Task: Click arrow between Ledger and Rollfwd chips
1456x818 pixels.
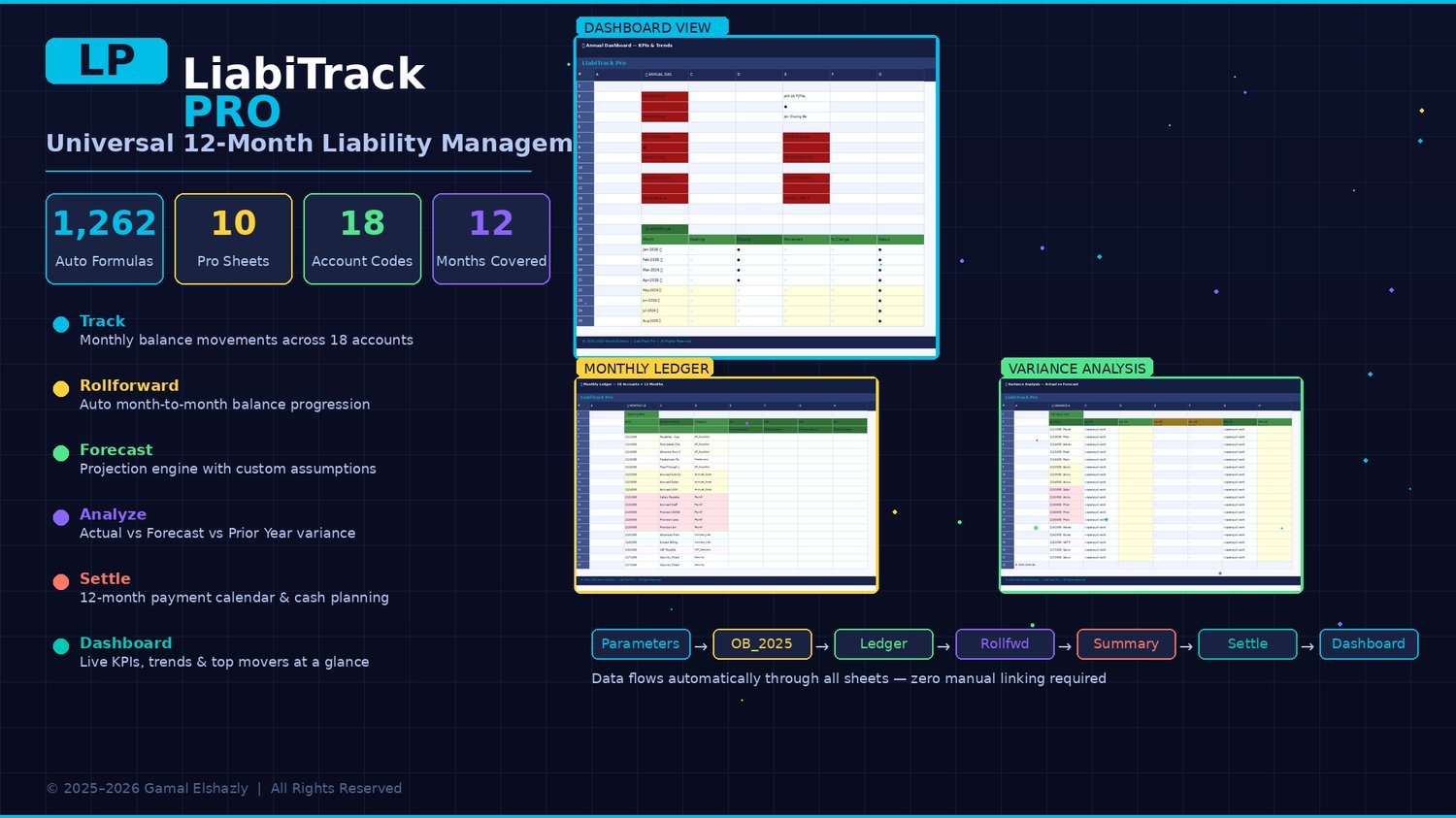Action: pos(943,646)
